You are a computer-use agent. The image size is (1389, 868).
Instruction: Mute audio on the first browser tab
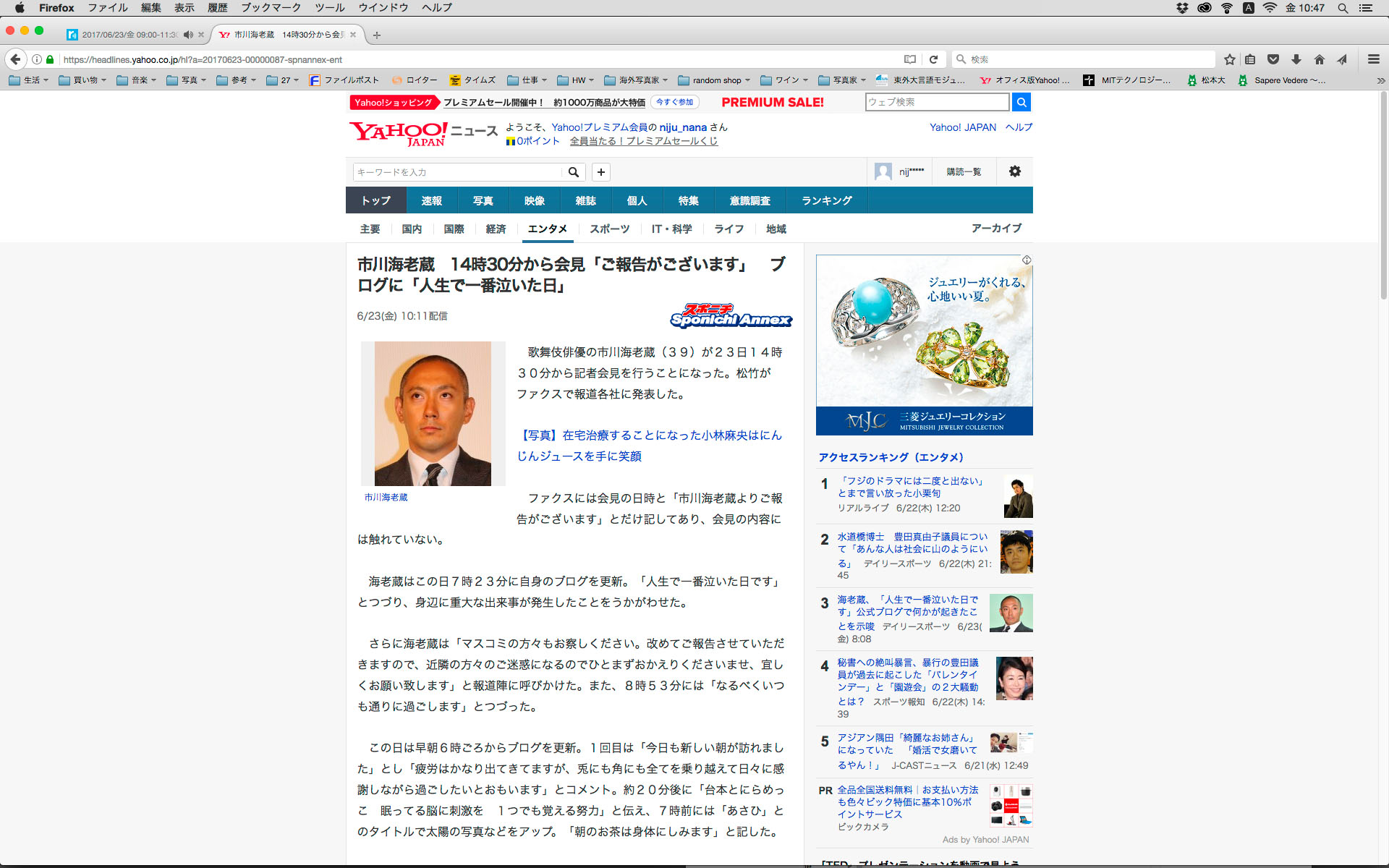[188, 35]
